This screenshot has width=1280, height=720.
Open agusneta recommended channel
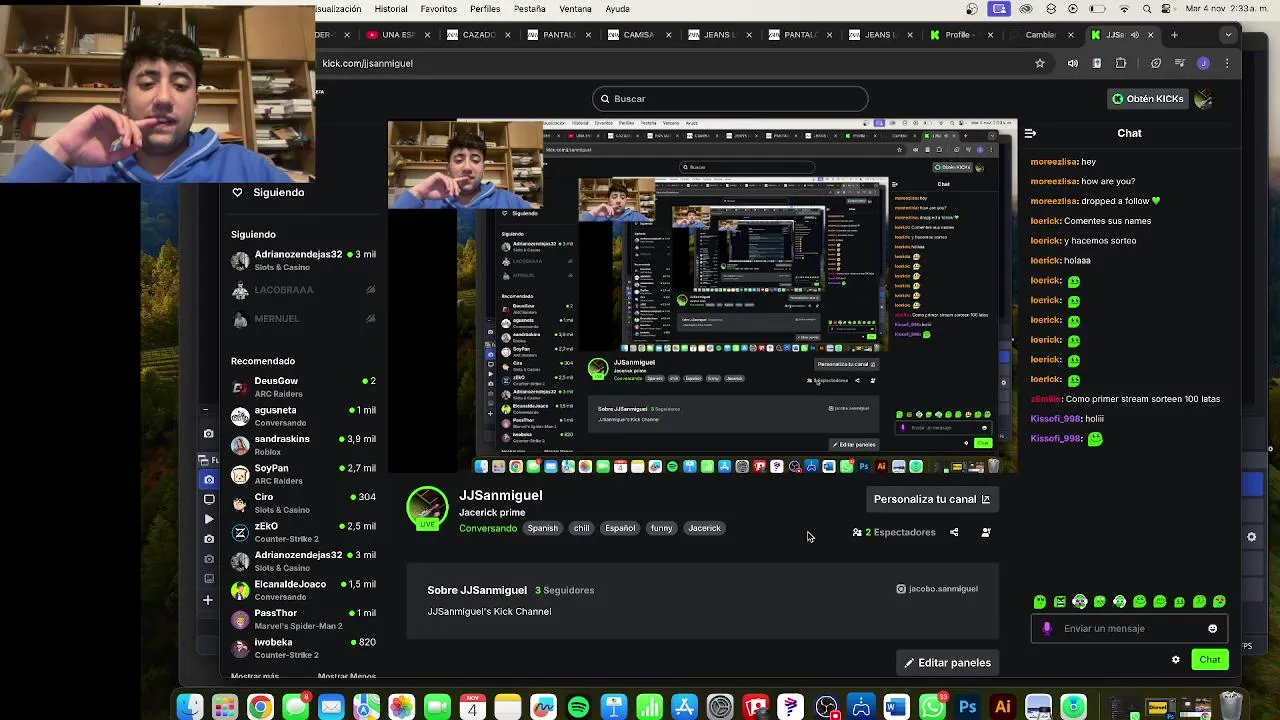(x=304, y=416)
